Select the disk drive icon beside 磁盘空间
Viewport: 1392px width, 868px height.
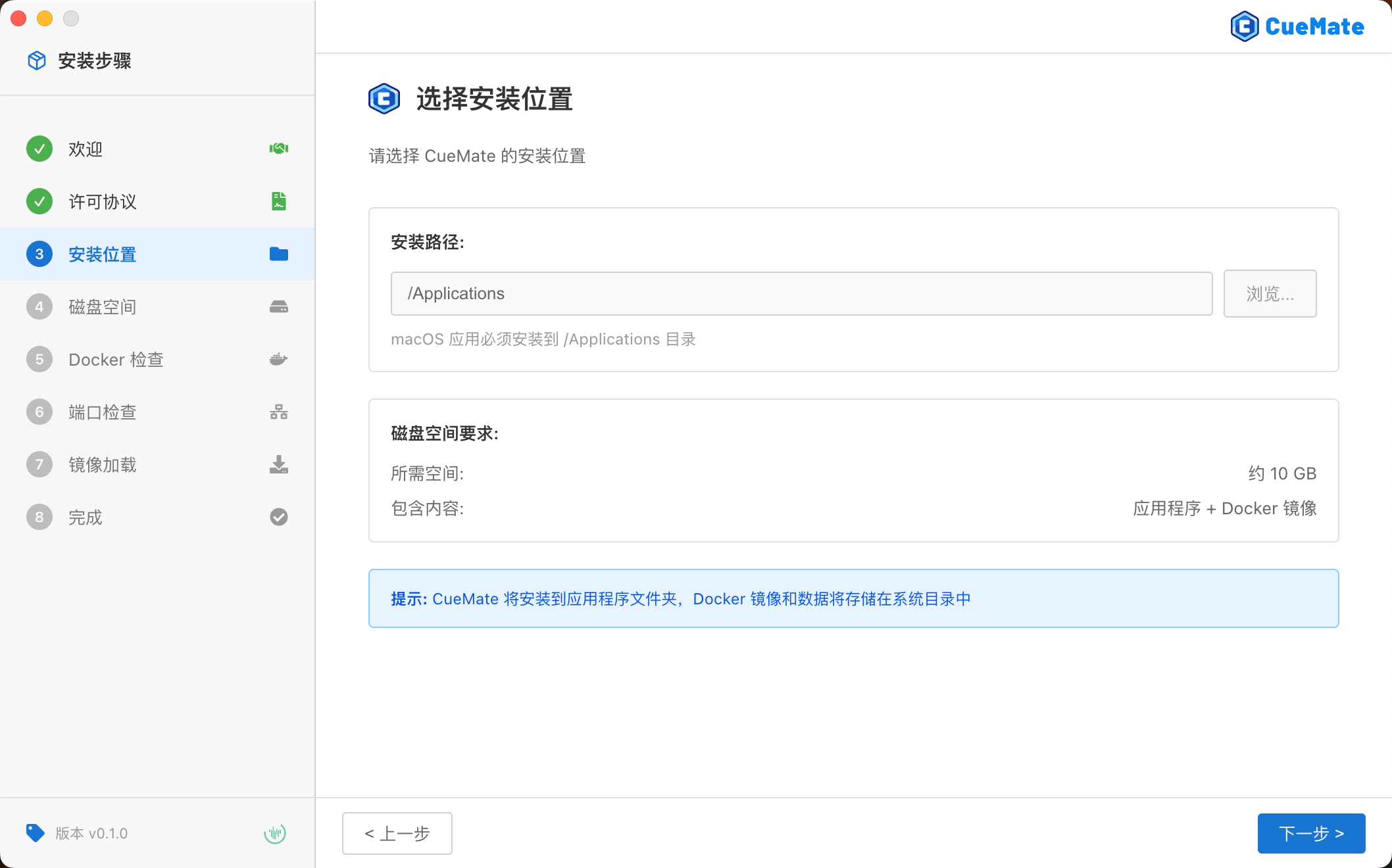pyautogui.click(x=278, y=306)
